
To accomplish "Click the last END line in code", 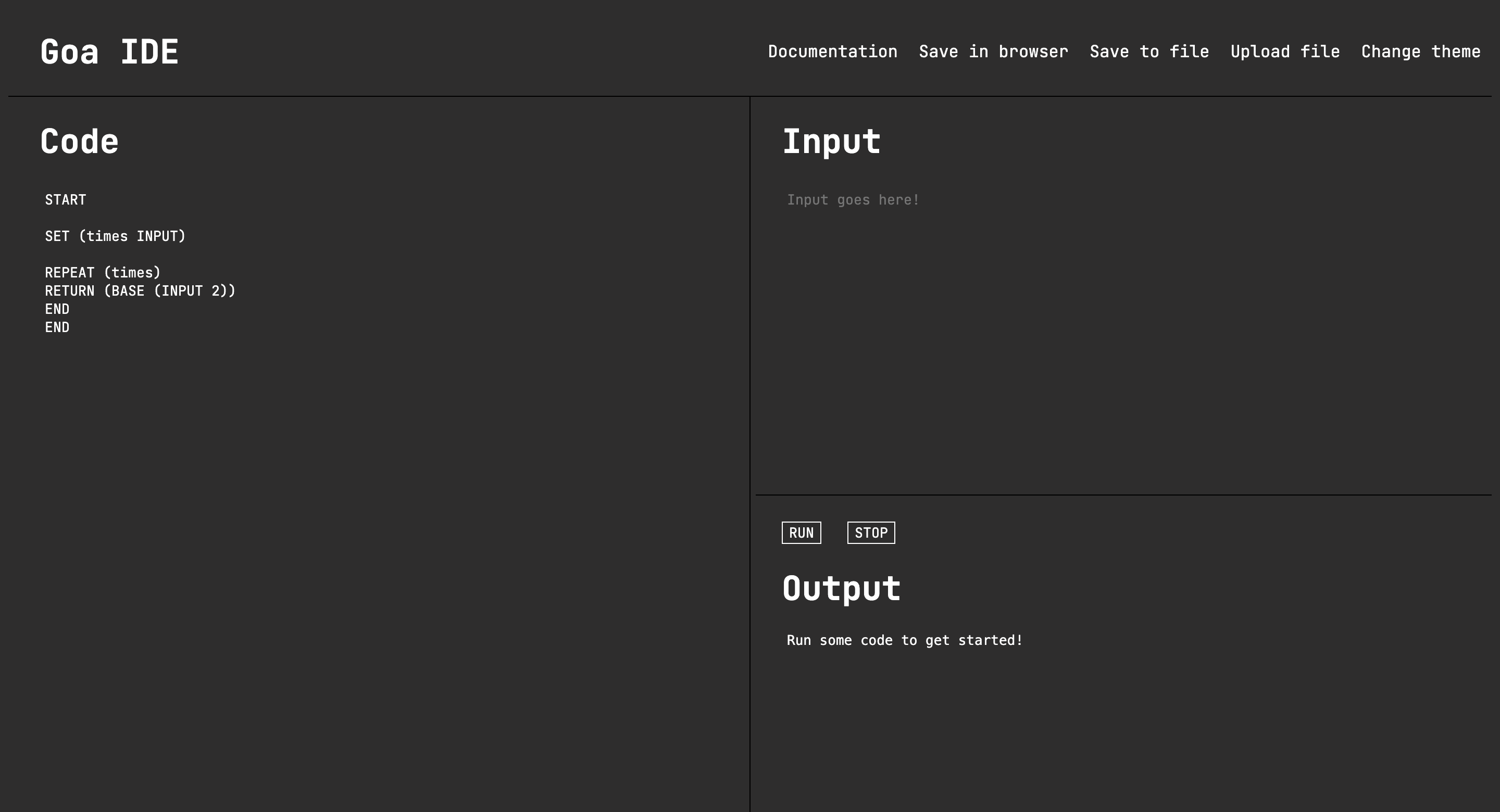I will (57, 327).
